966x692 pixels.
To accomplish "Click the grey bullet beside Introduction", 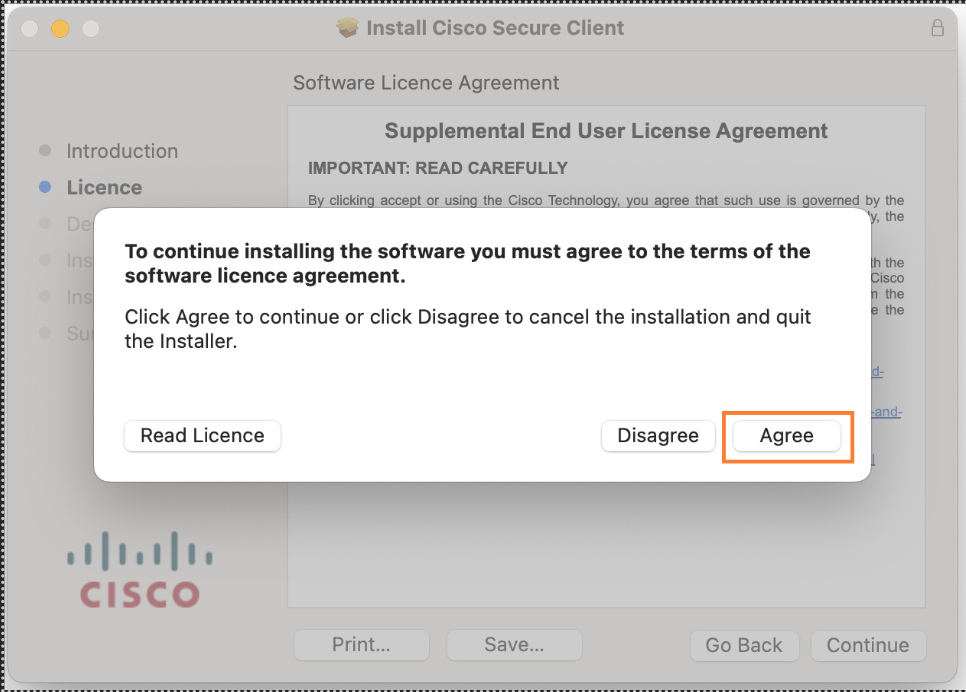I will pos(45,150).
